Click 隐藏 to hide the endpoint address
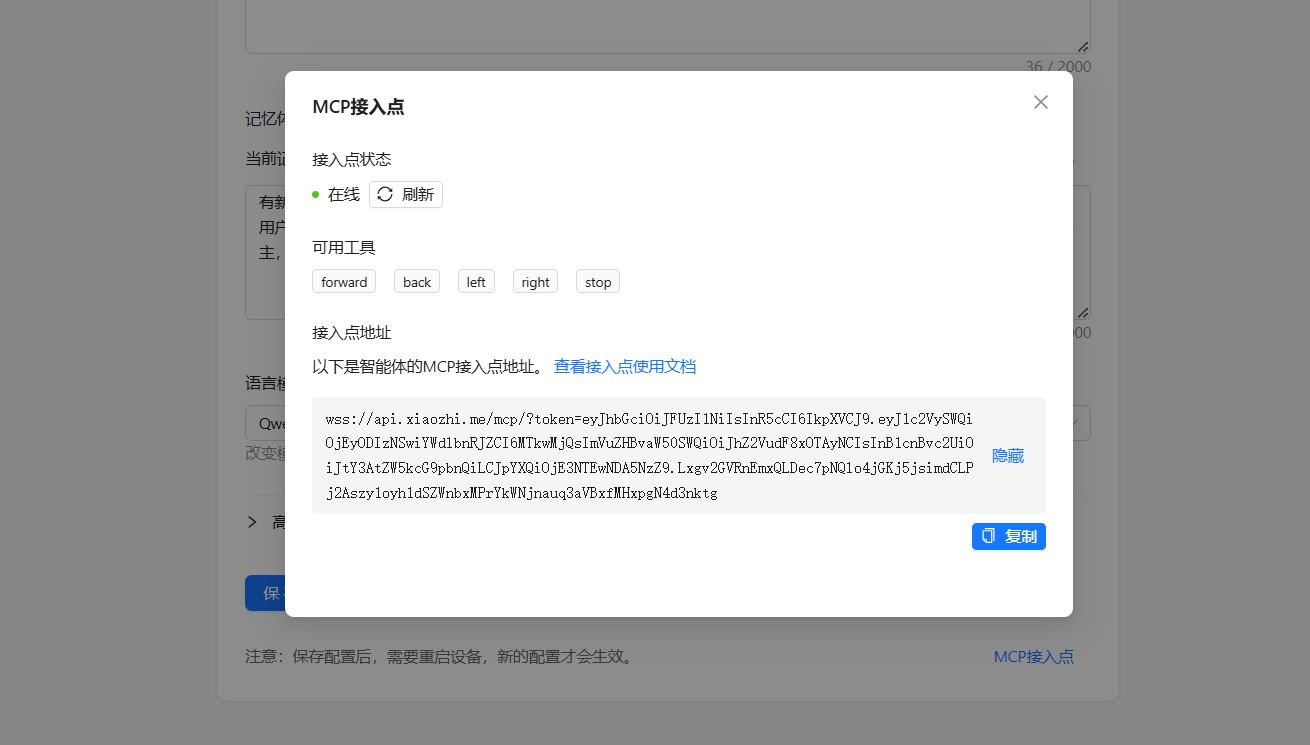The height and width of the screenshot is (745, 1310). point(1008,456)
